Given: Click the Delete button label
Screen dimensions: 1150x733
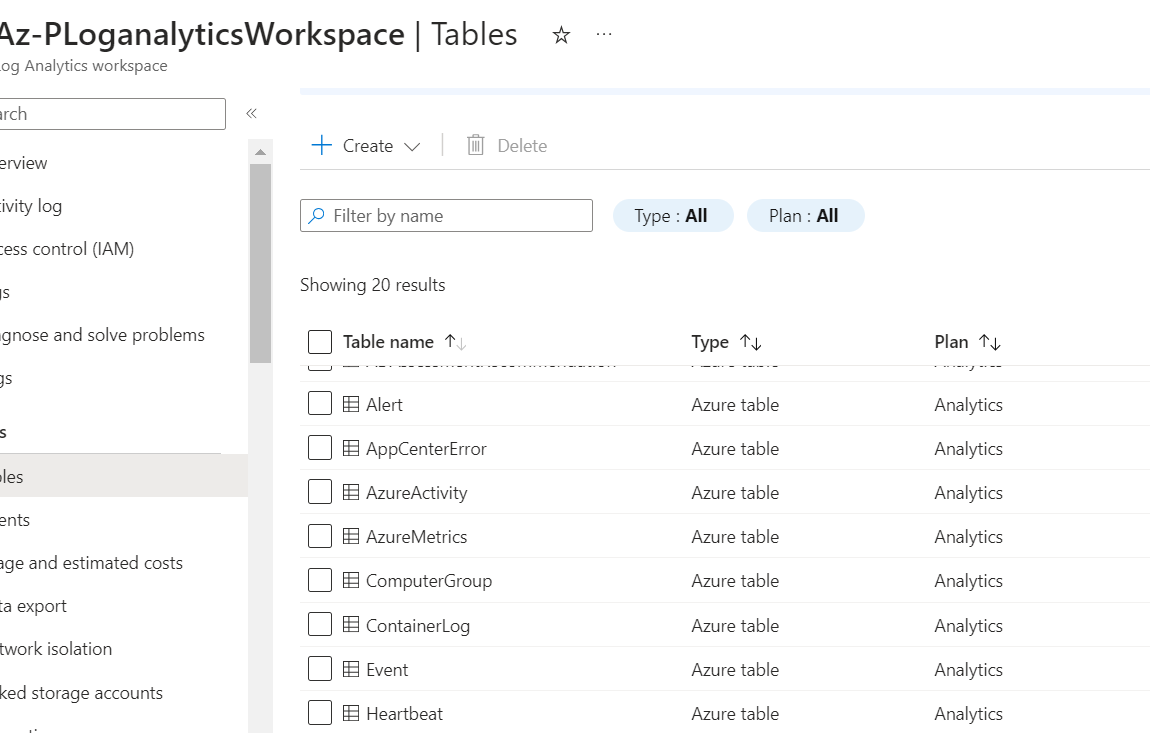Looking at the screenshot, I should [x=522, y=146].
